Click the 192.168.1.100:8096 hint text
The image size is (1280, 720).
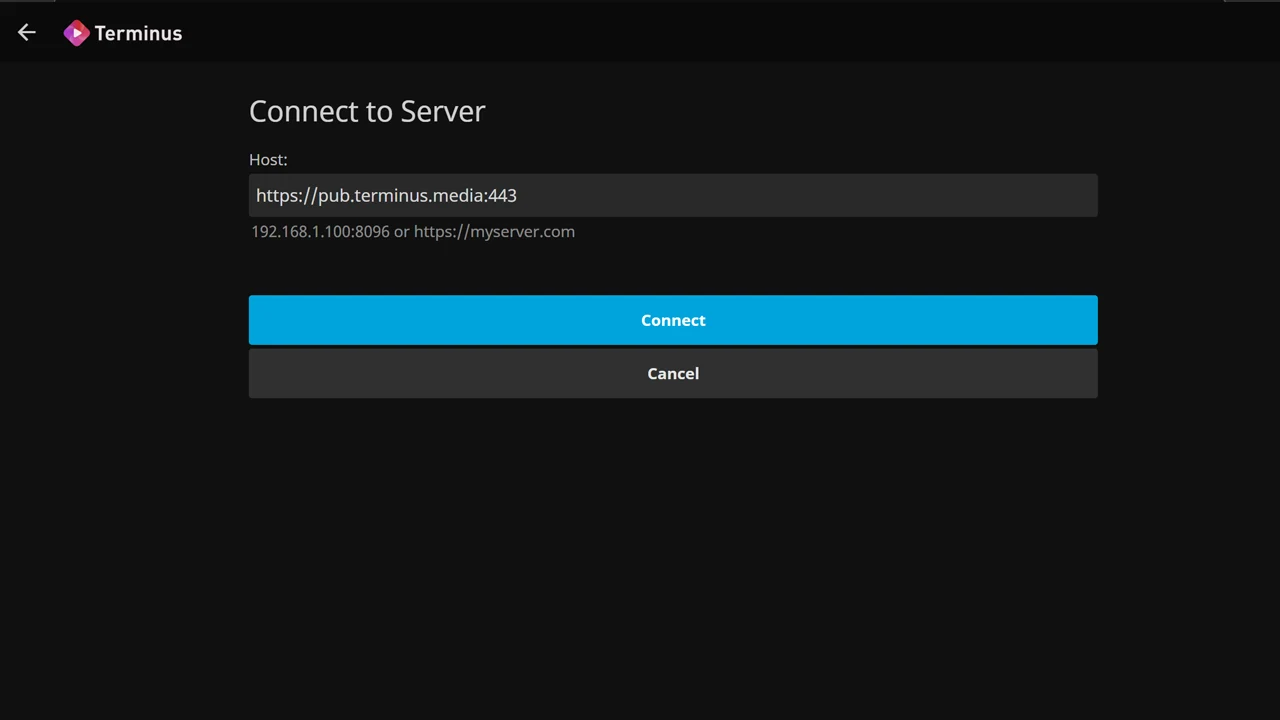click(320, 231)
